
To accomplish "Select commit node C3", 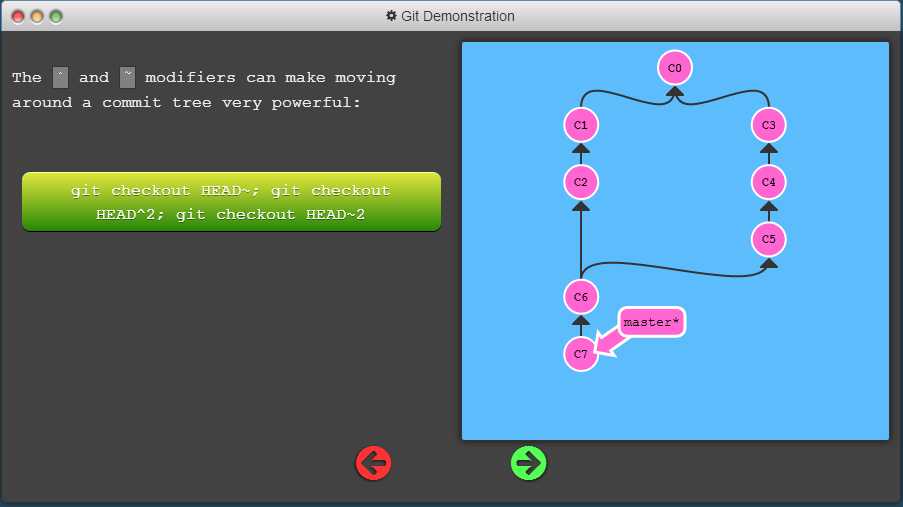I will pos(768,125).
